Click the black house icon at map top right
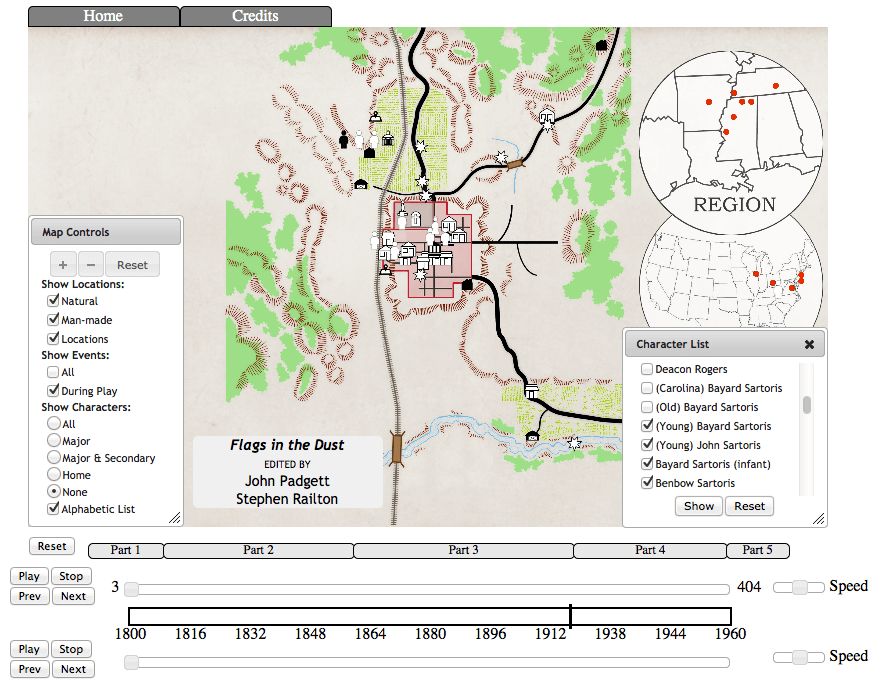883x682 pixels. tap(601, 44)
